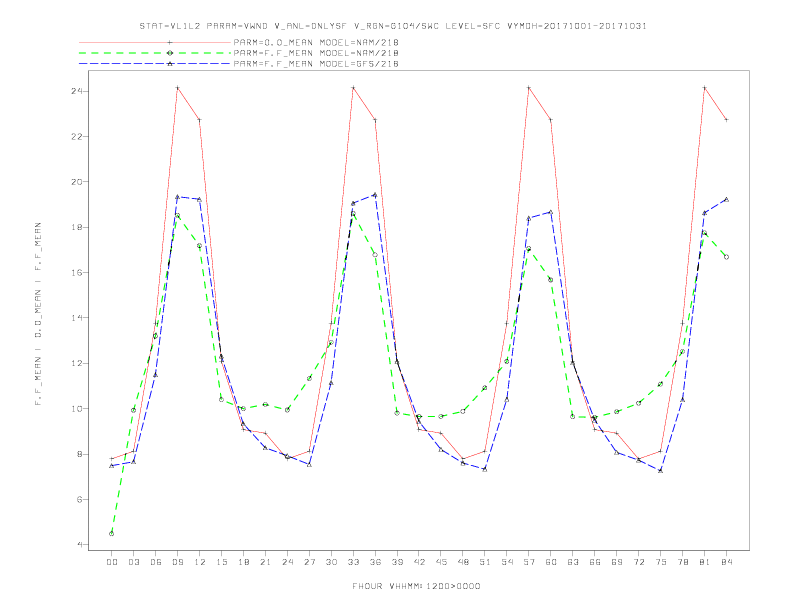Screen dimensions: 792x612
Task: Select legend entry PARM=O.O_MEAN MODEL=NAM/218
Action: pyautogui.click(x=316, y=42)
